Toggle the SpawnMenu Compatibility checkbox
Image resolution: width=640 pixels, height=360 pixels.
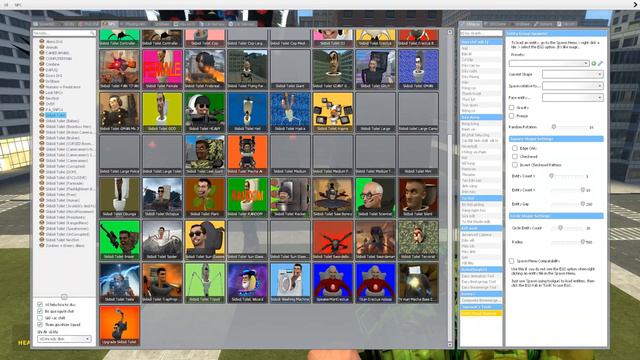[511, 260]
